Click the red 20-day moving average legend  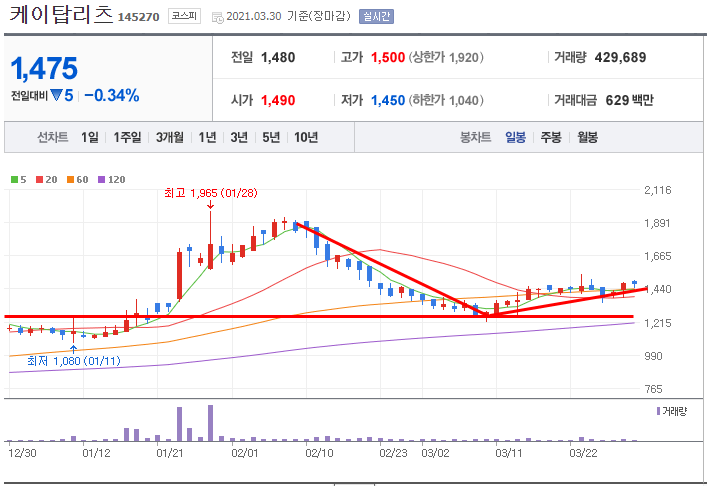46,179
